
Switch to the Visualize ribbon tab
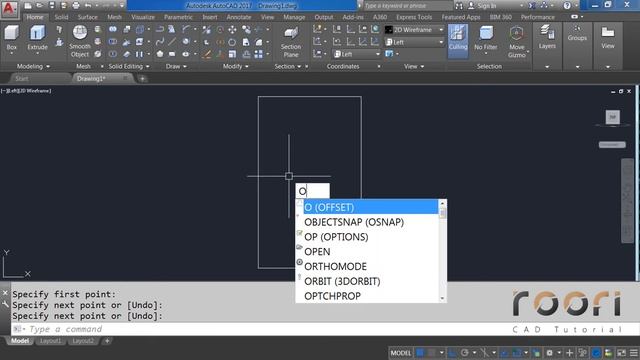click(x=143, y=17)
